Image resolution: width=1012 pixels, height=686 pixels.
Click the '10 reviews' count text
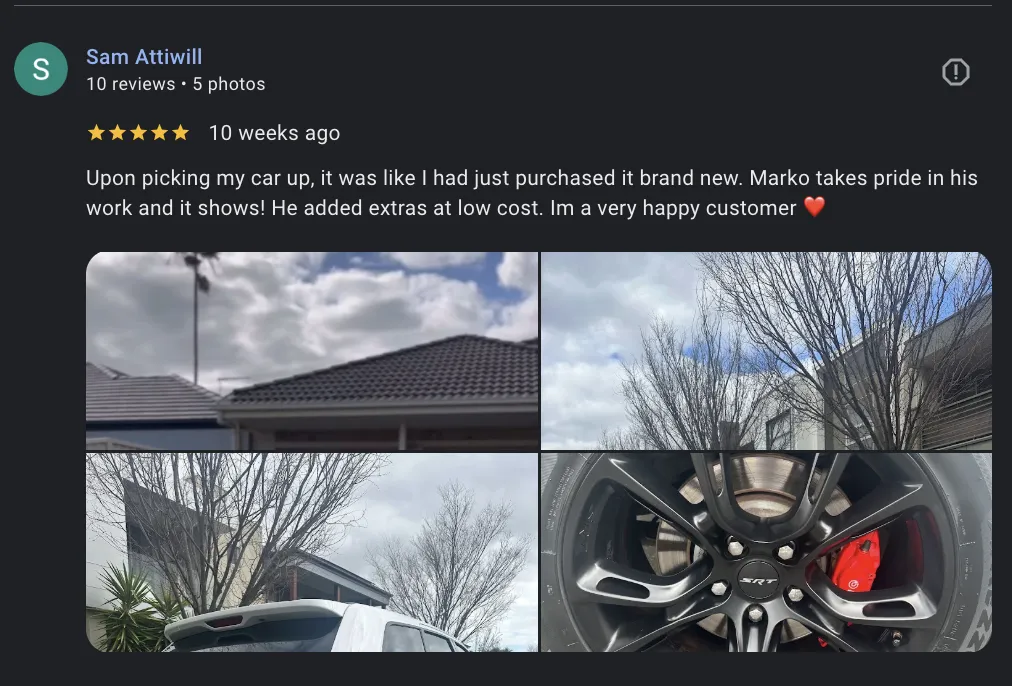click(130, 84)
